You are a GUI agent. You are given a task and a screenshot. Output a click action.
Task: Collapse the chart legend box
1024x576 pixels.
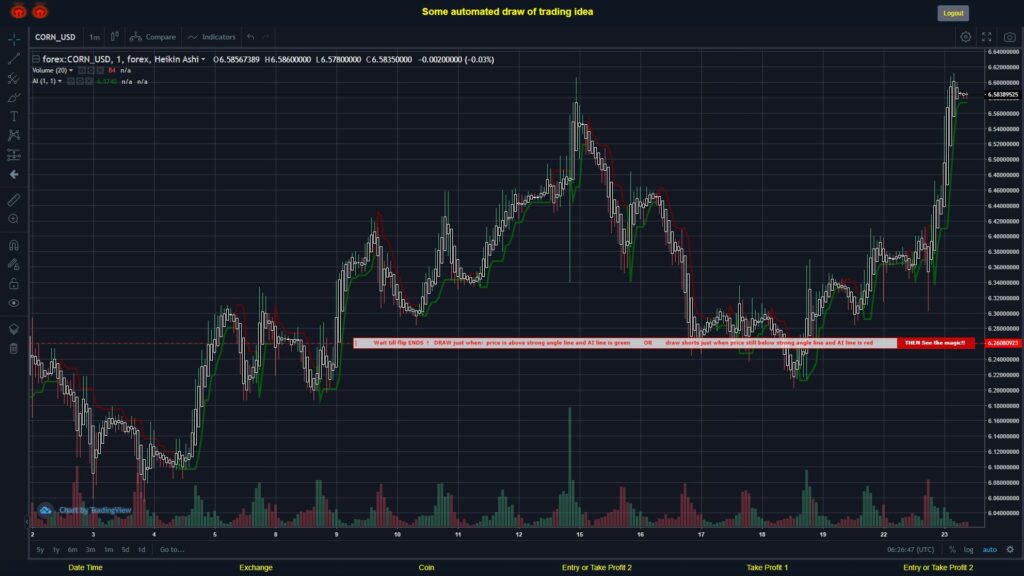click(x=36, y=59)
